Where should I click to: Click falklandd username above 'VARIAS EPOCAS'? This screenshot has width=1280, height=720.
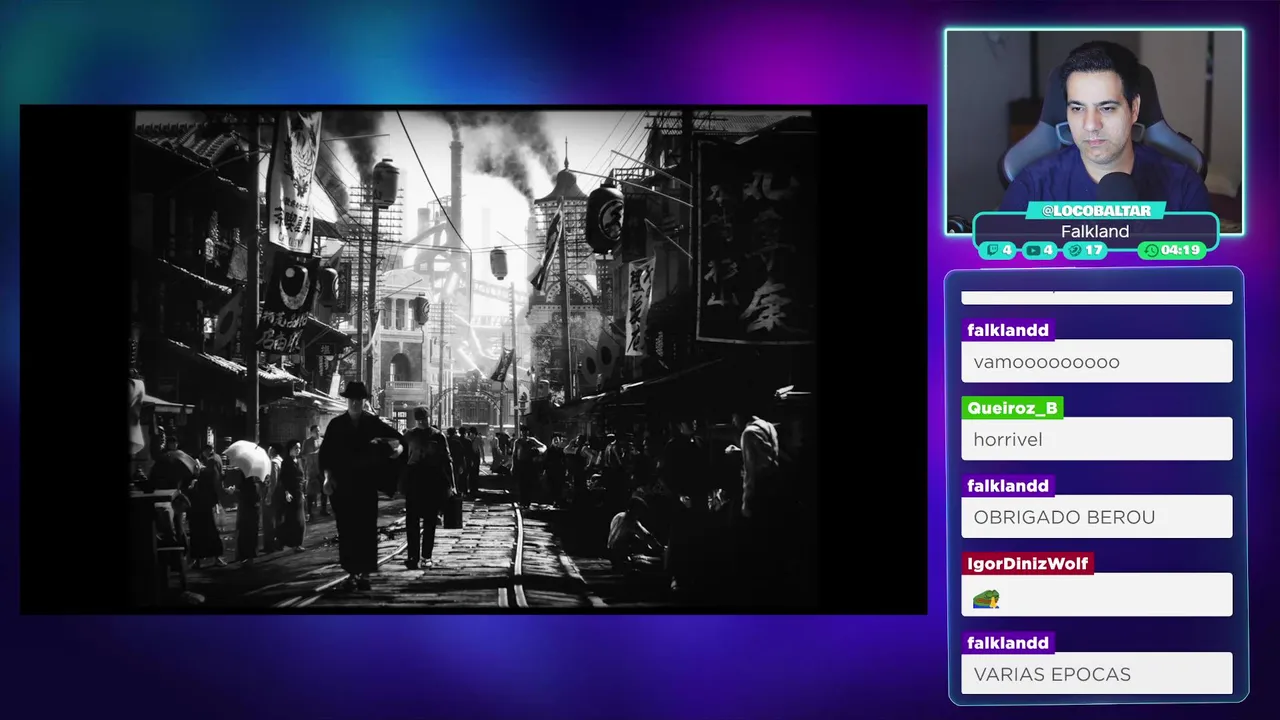click(x=1008, y=643)
